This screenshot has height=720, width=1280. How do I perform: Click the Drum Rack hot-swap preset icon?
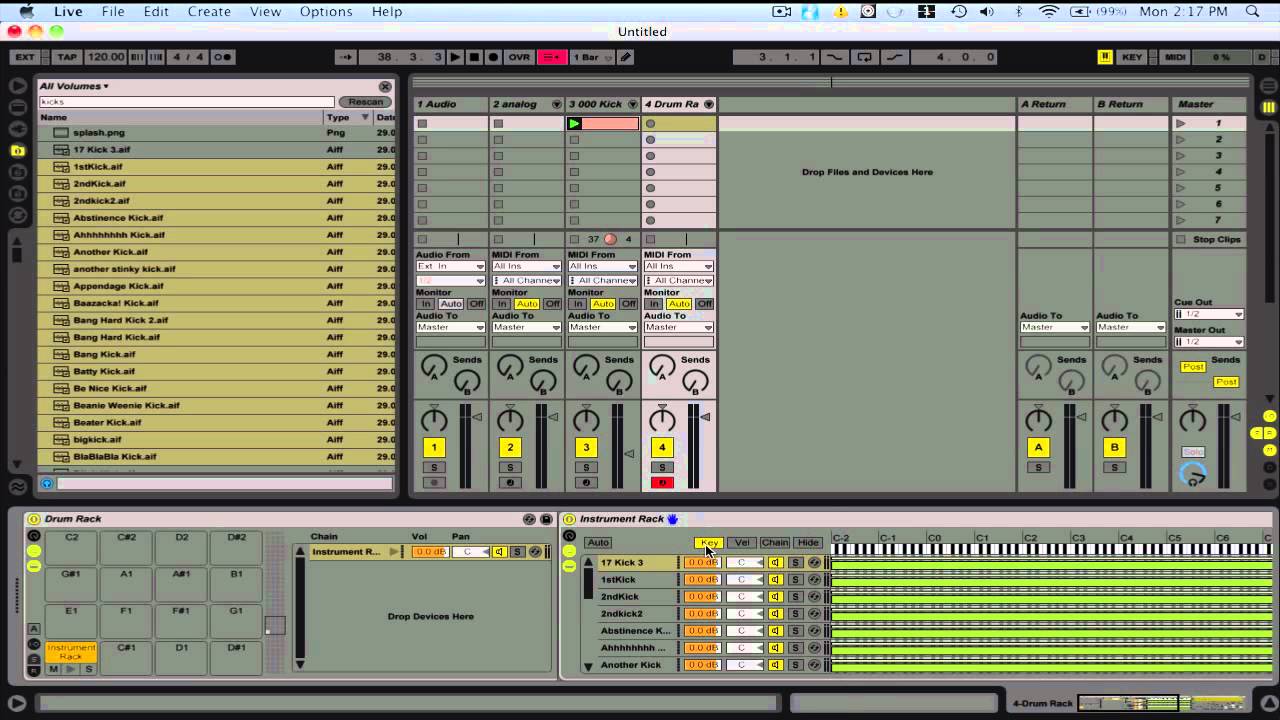click(x=529, y=519)
